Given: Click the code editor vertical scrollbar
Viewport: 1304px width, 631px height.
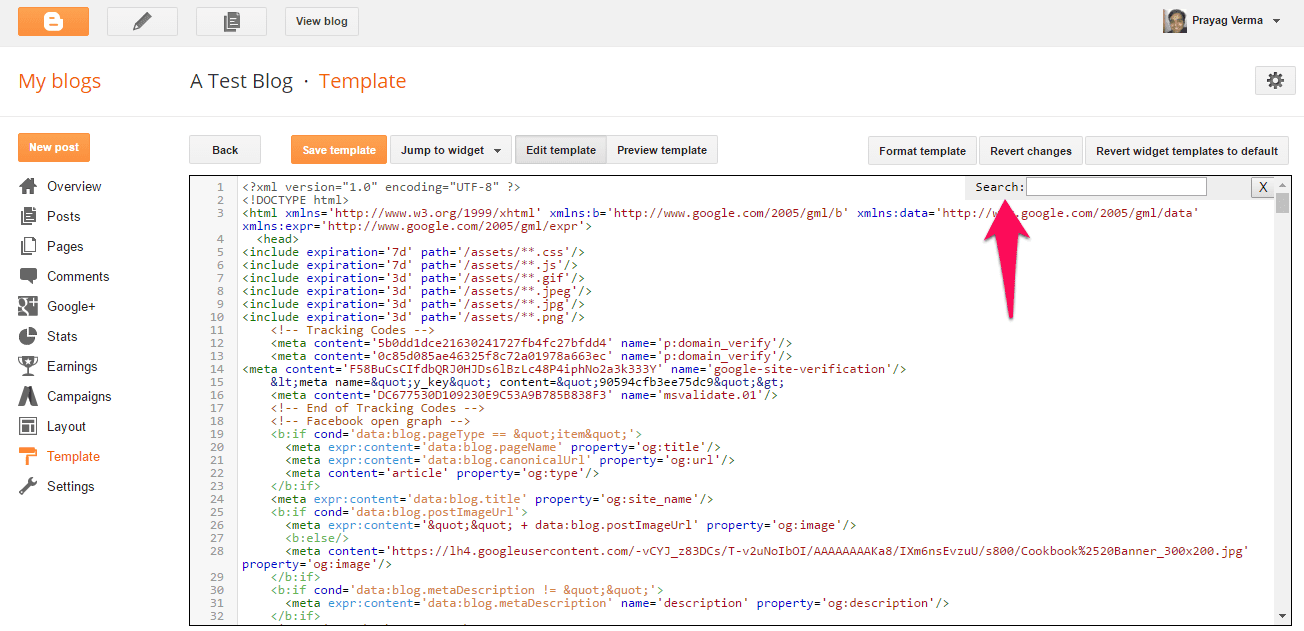Looking at the screenshot, I should (1282, 400).
